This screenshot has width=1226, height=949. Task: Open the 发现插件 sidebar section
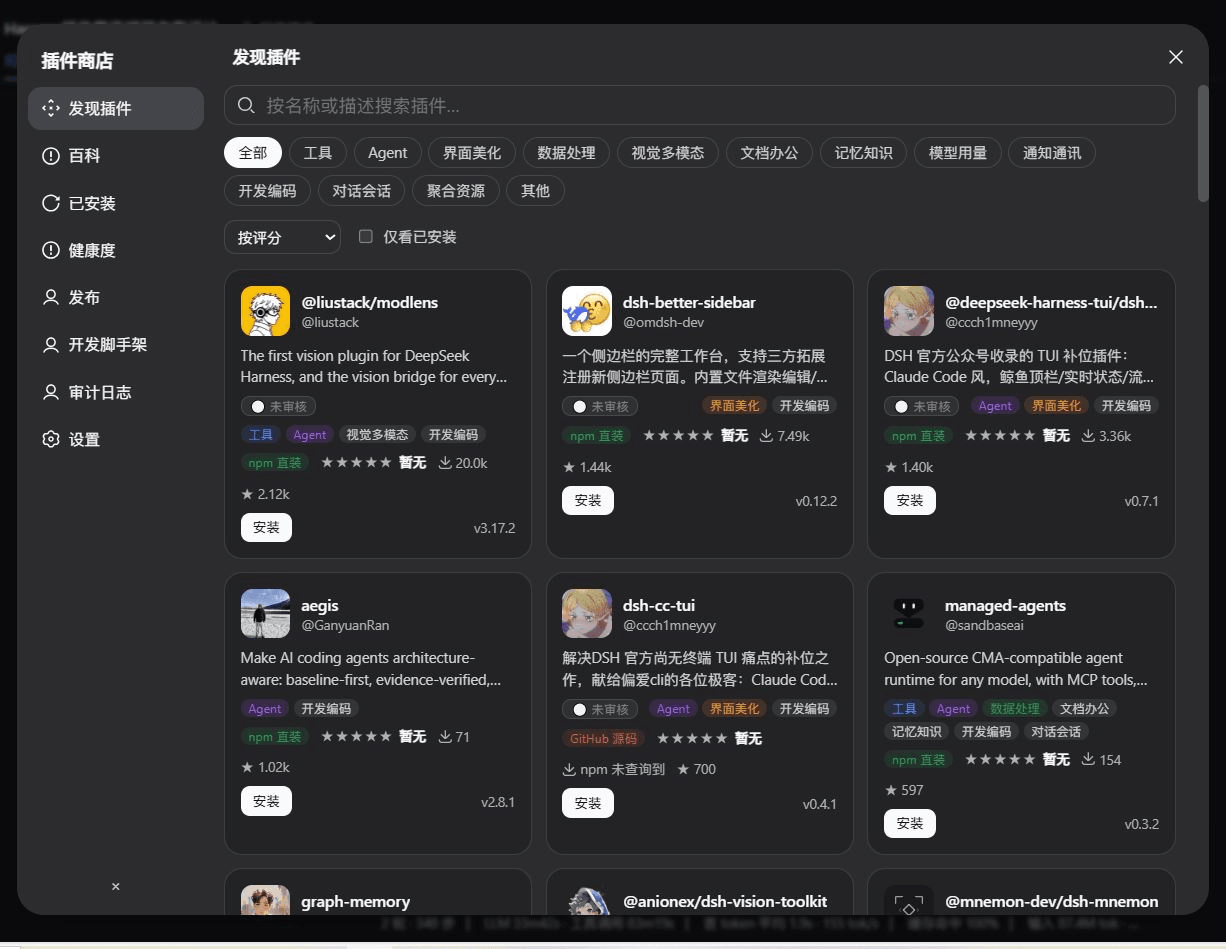click(116, 108)
